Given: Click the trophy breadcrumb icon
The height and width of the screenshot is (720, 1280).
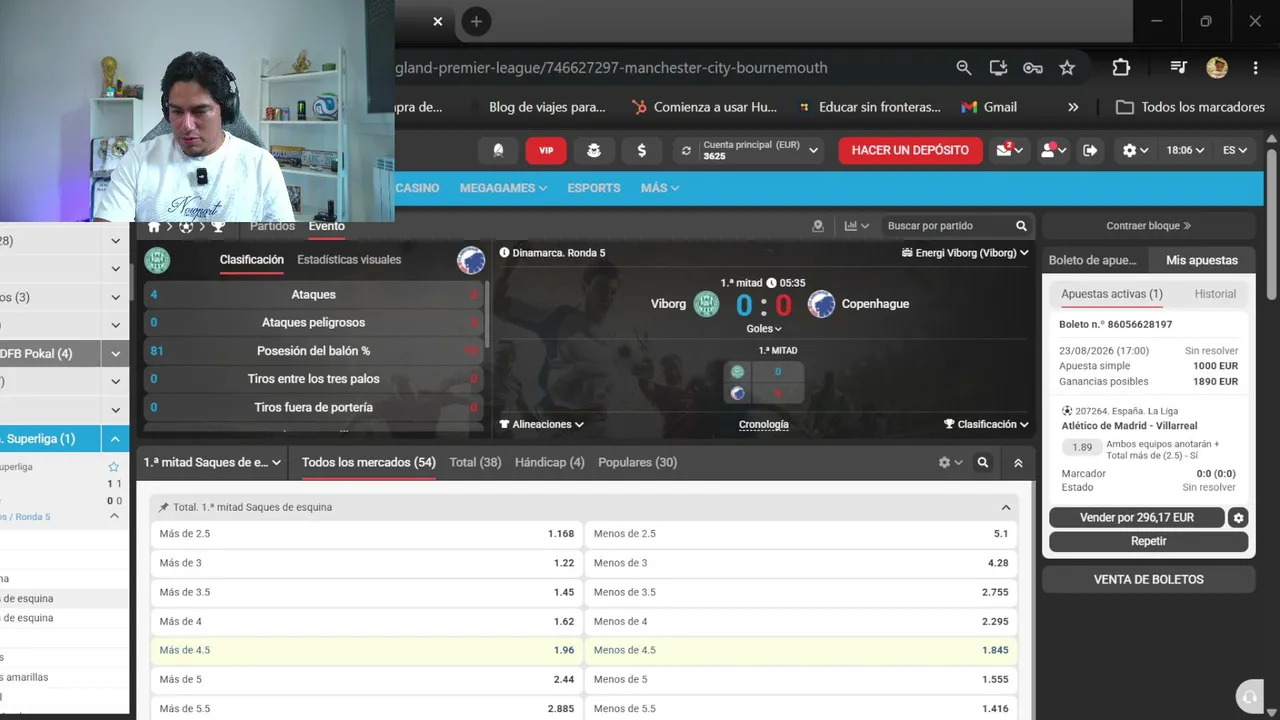Looking at the screenshot, I should point(218,227).
